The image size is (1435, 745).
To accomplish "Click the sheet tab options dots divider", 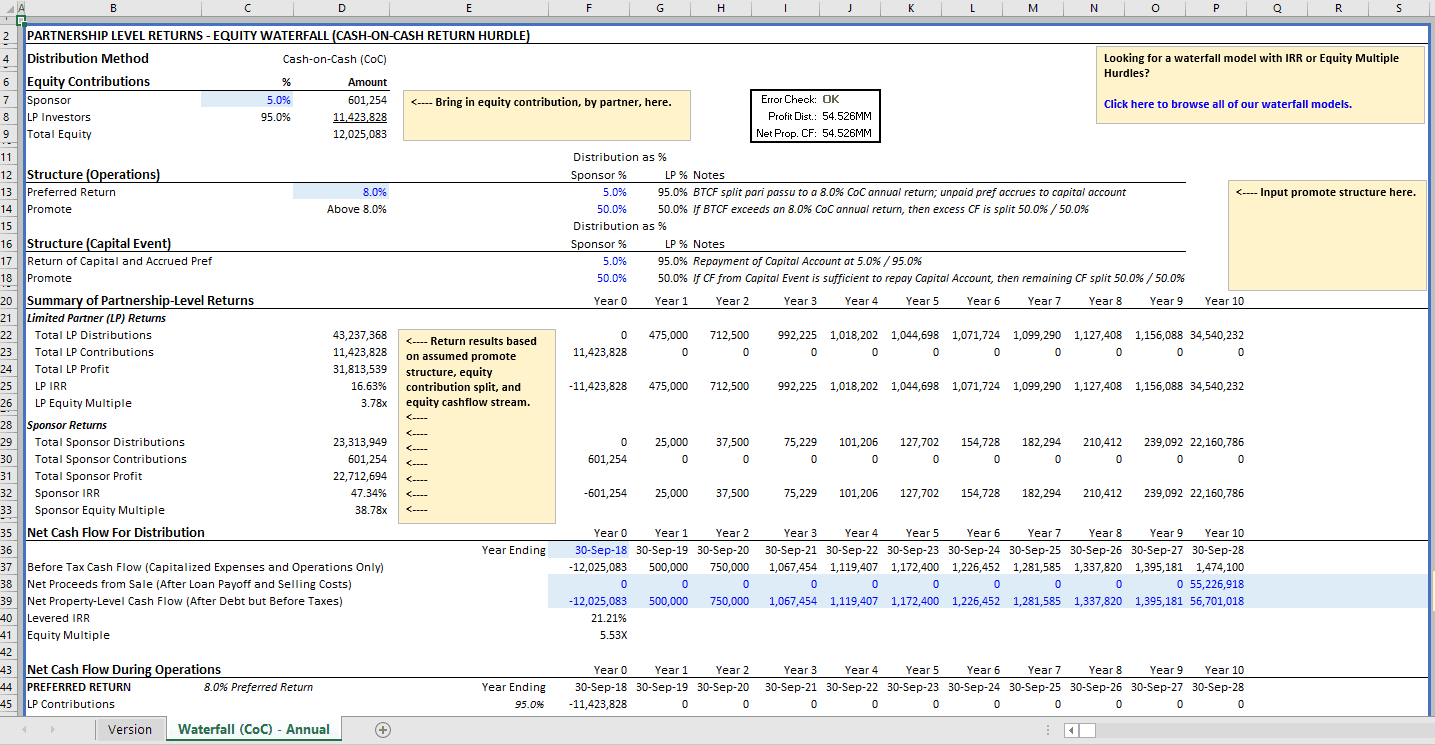I will pyautogui.click(x=1047, y=730).
